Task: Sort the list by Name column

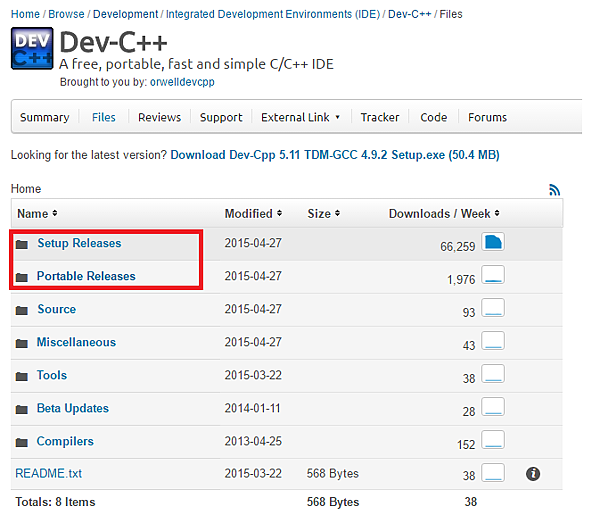Action: coord(37,213)
